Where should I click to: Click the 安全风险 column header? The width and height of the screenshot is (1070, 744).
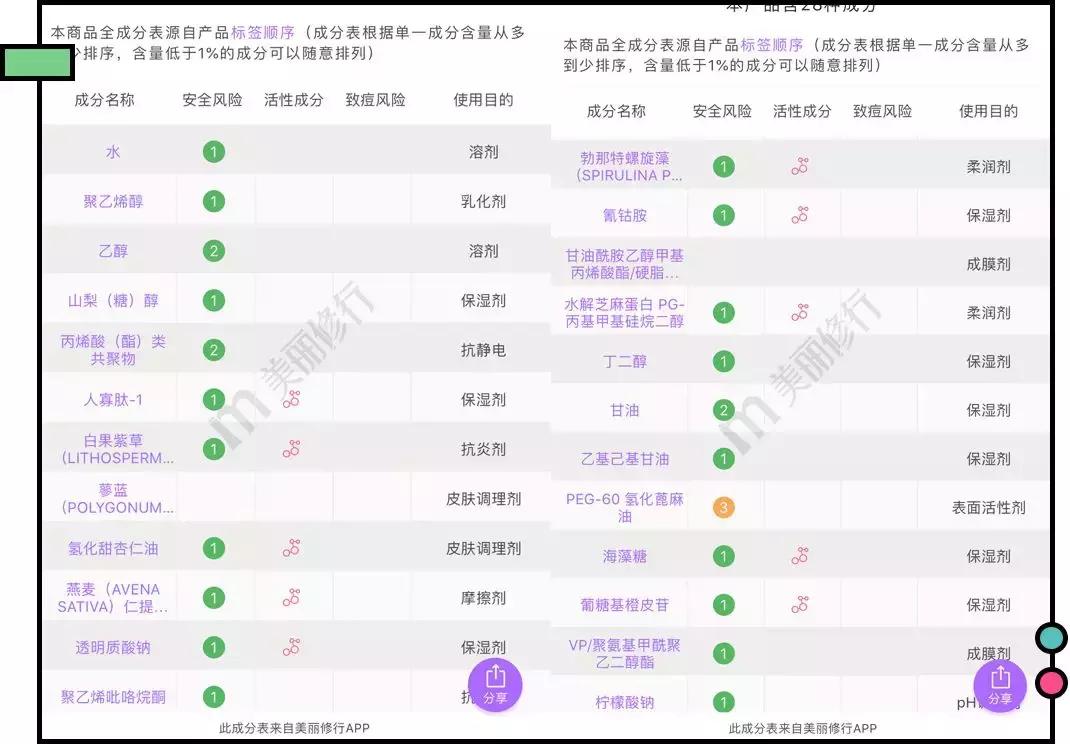212,100
